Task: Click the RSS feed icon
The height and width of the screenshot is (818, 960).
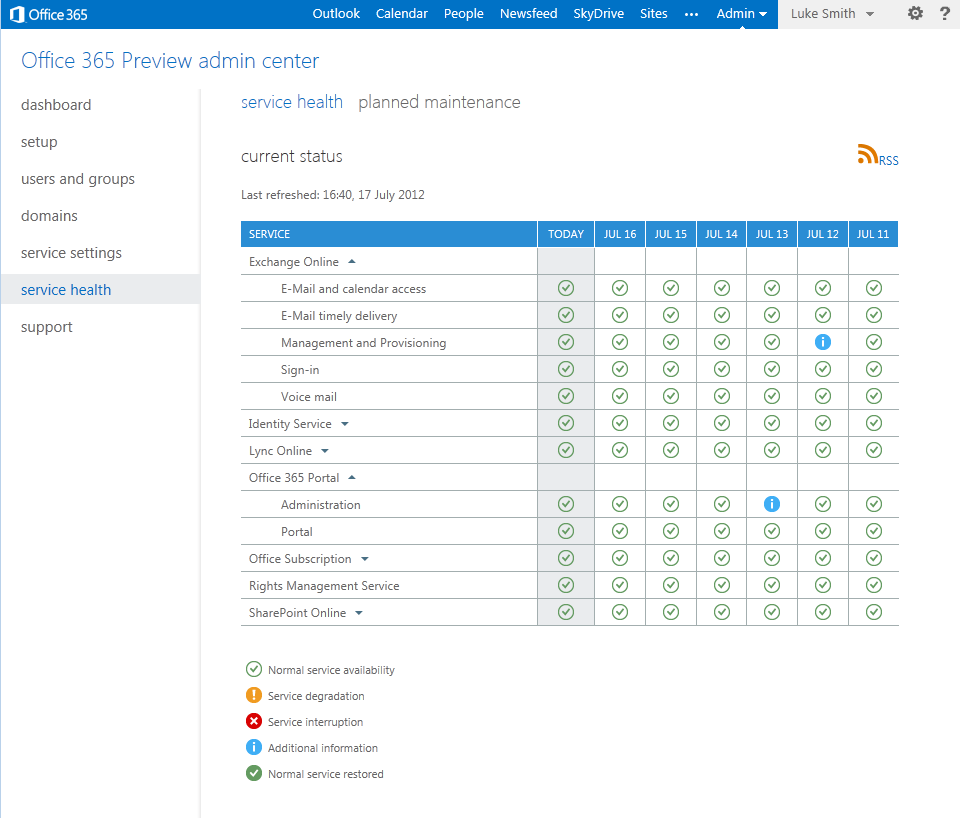Action: pyautogui.click(x=867, y=155)
